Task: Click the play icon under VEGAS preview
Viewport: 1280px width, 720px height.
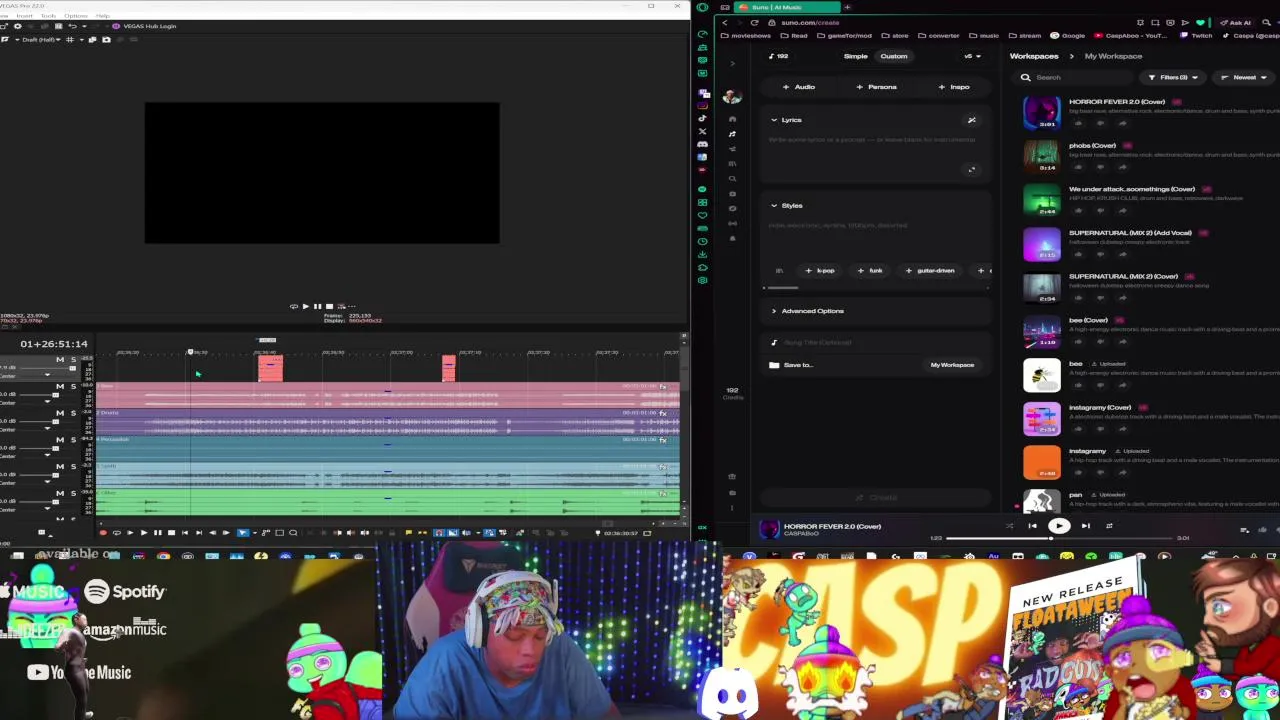Action: coord(305,307)
